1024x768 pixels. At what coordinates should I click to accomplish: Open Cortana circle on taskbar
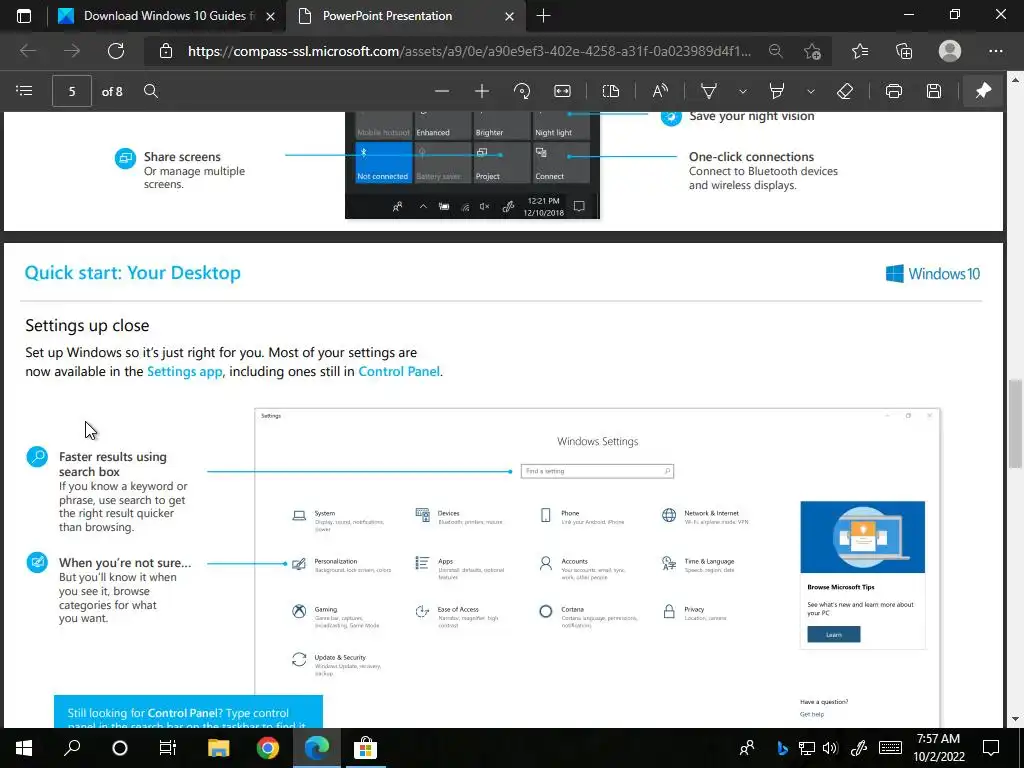pyautogui.click(x=120, y=748)
